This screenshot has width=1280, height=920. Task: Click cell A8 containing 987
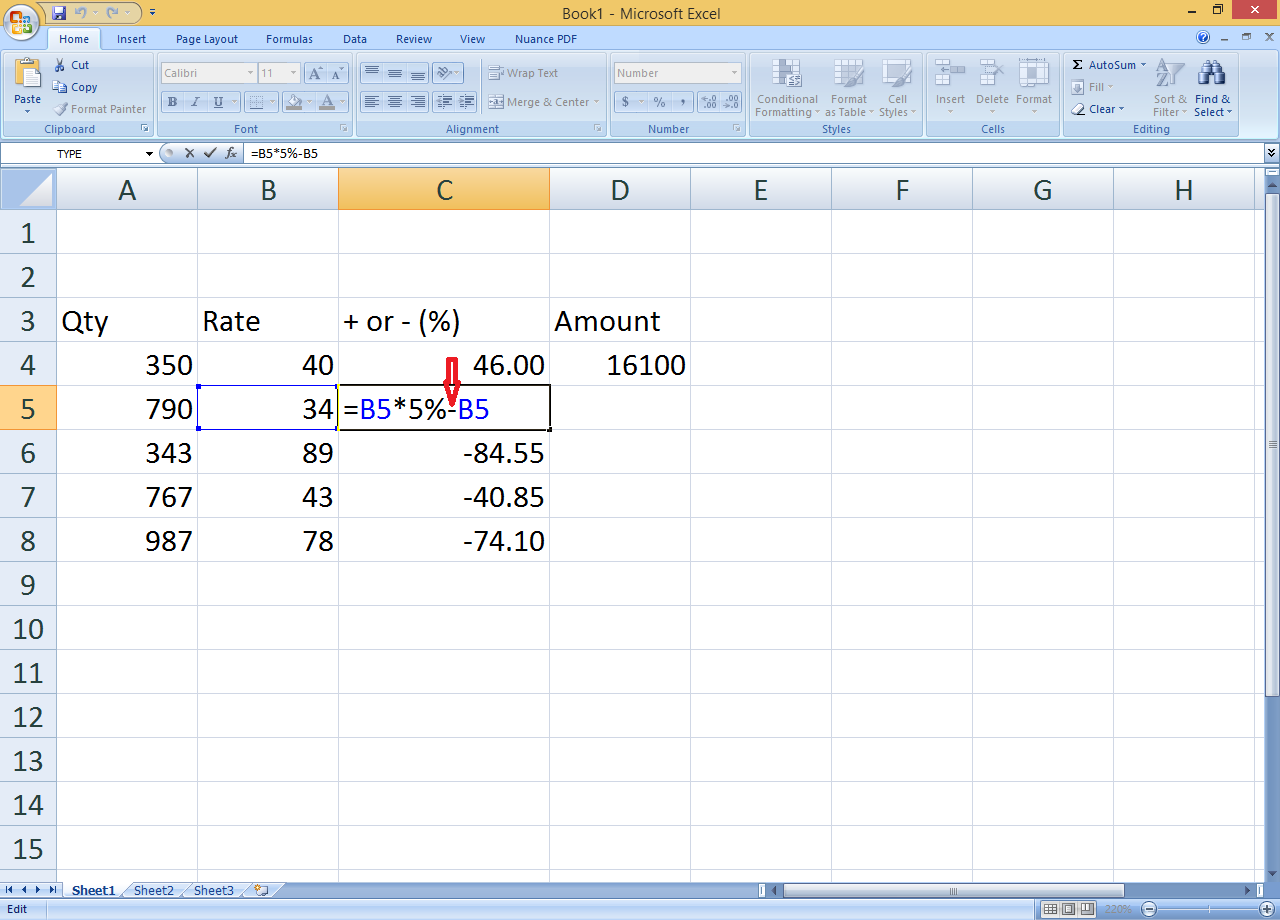tap(127, 540)
